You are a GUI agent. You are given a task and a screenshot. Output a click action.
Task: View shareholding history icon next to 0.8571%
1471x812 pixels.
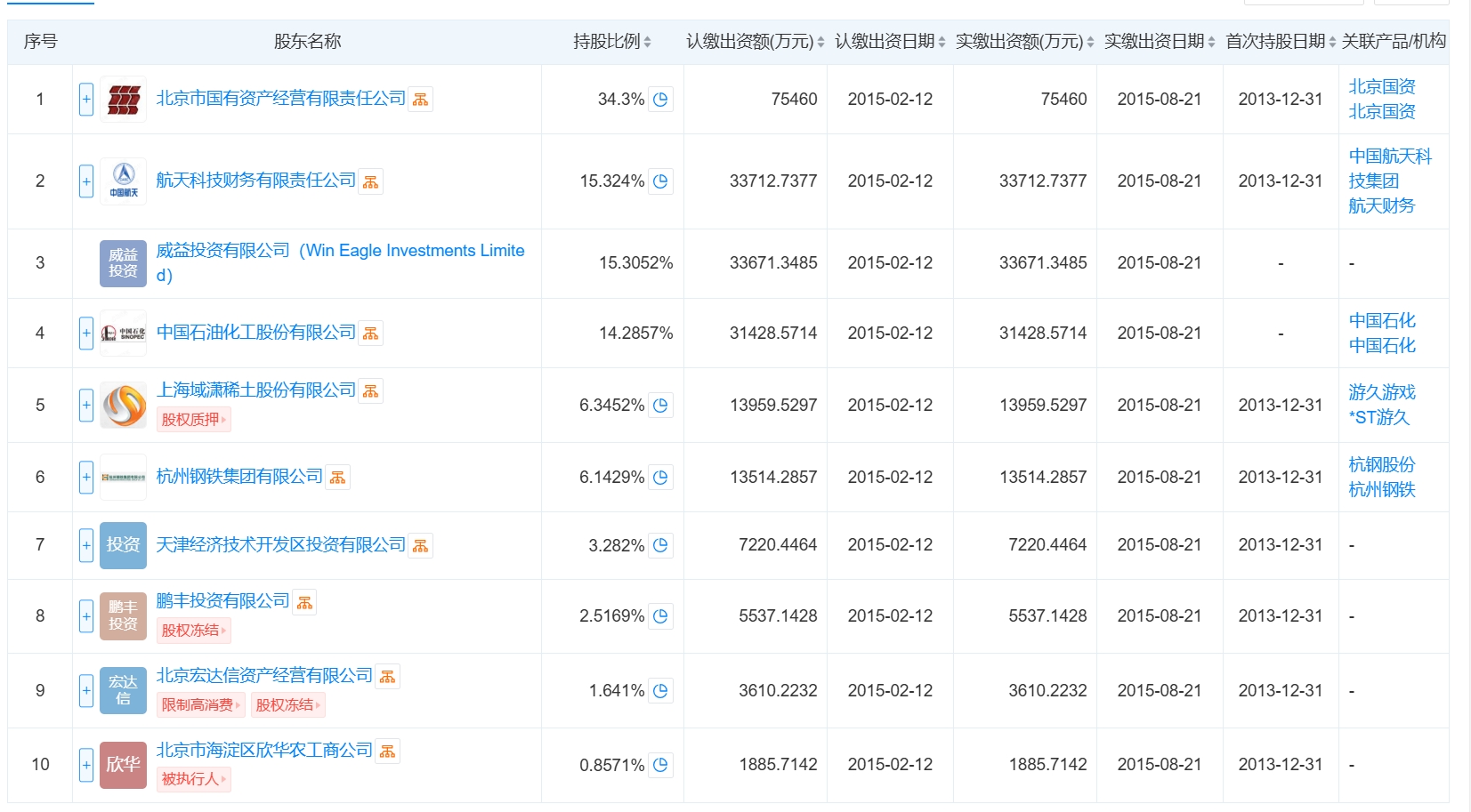[660, 765]
